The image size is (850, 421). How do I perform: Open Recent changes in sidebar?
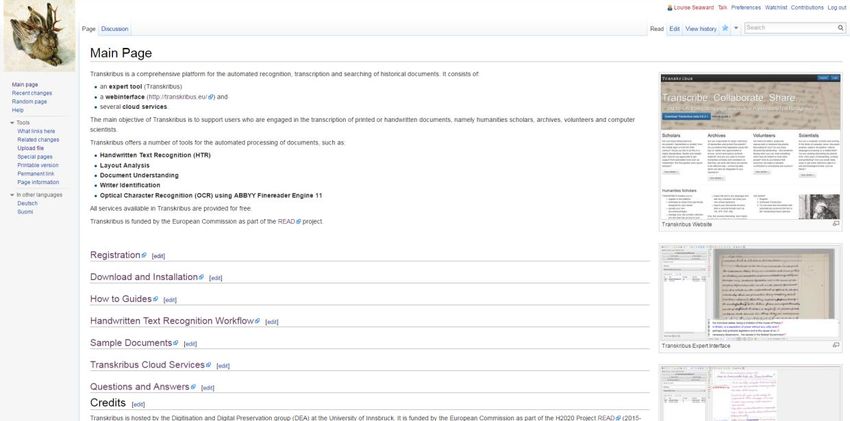coord(32,93)
